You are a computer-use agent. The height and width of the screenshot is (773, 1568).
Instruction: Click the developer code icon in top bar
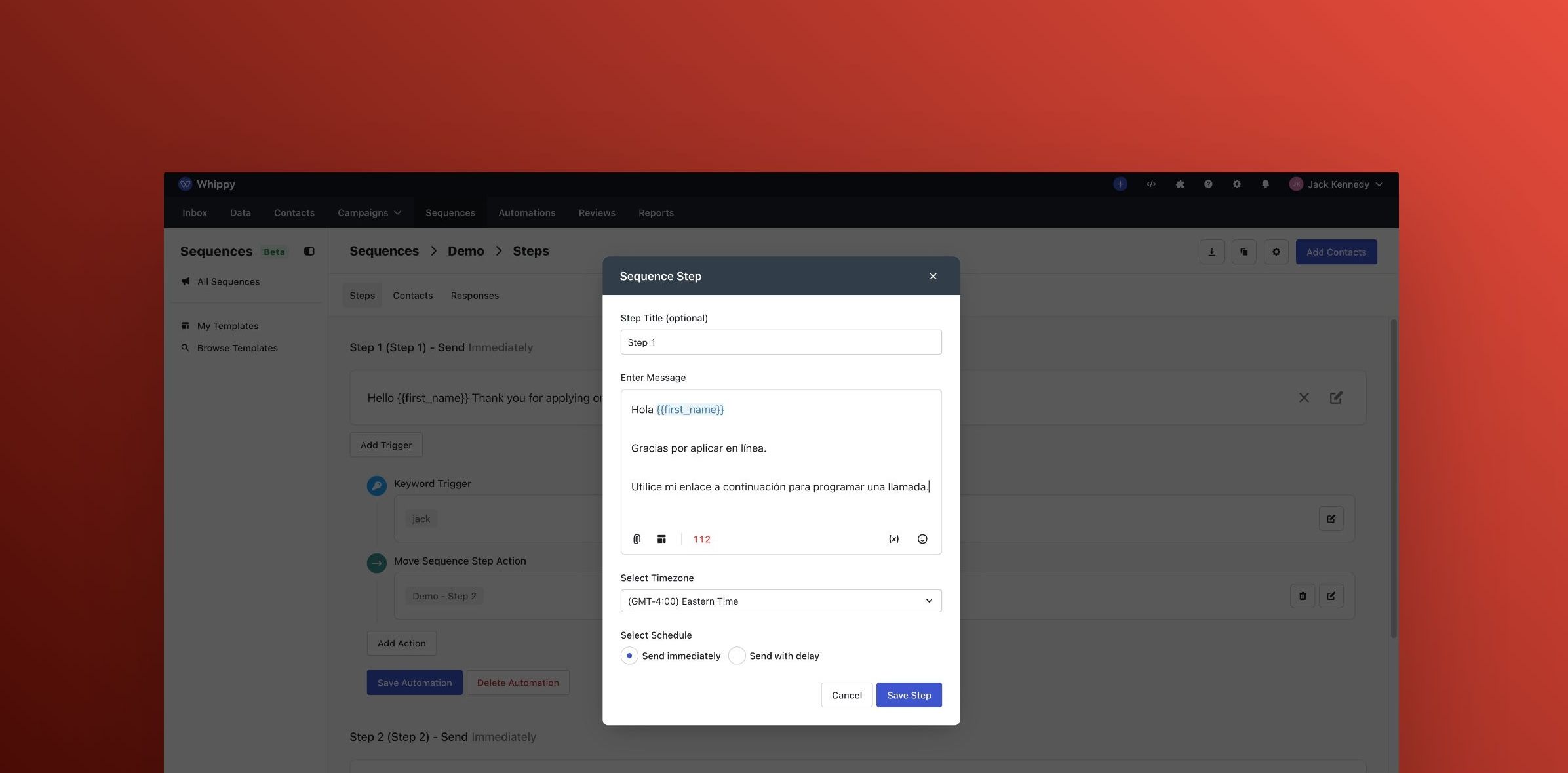click(x=1150, y=184)
